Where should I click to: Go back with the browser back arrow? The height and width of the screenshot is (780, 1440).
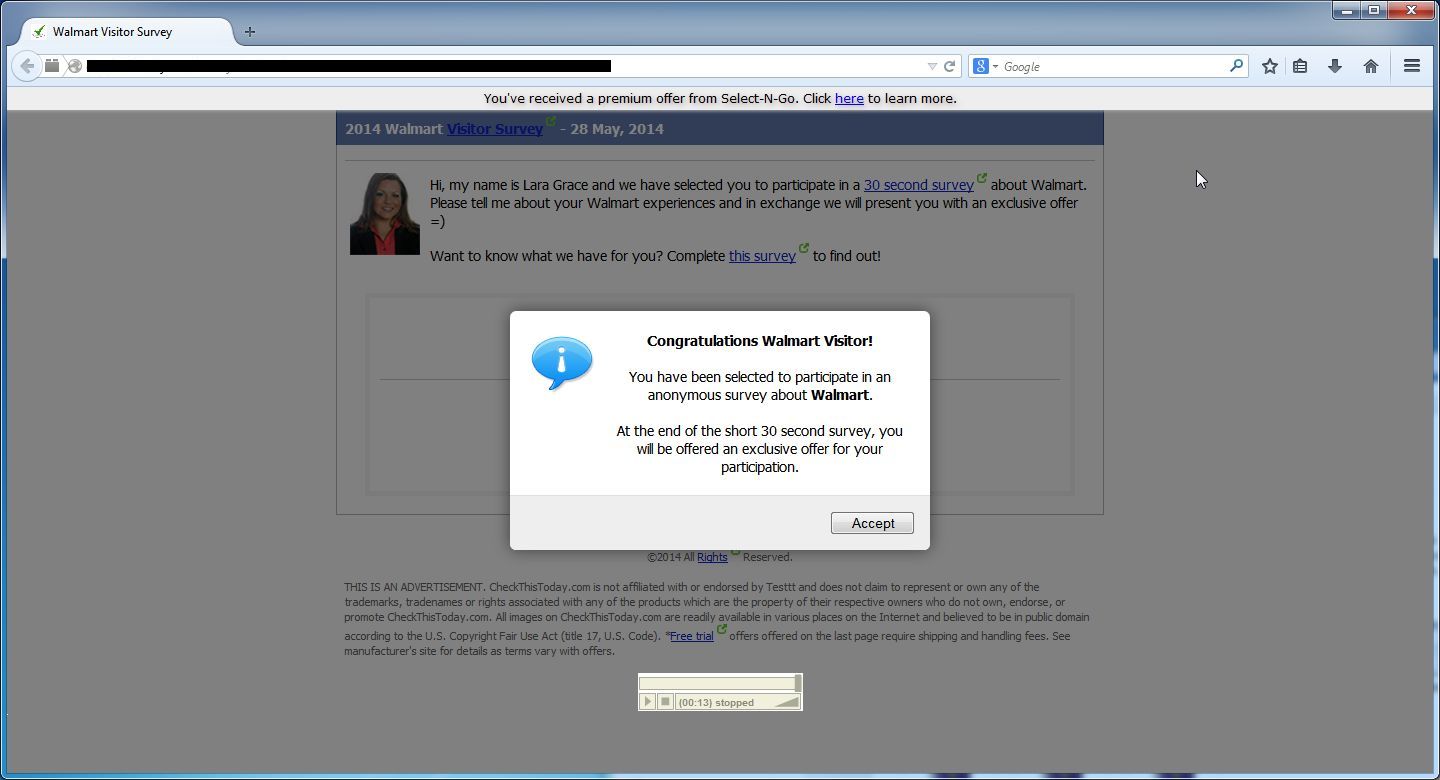click(x=27, y=66)
